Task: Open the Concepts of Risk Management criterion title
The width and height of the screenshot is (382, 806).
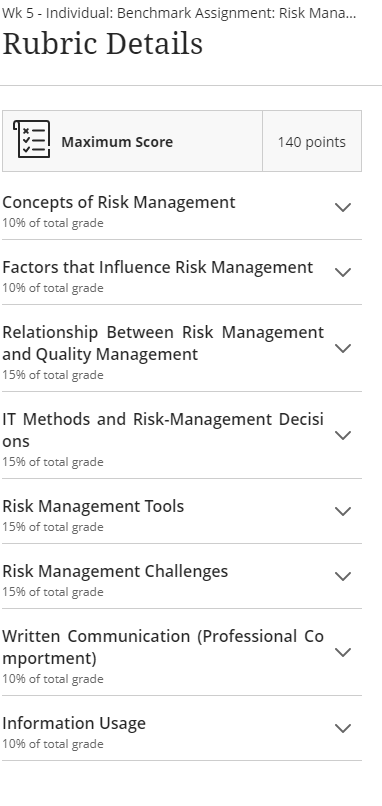Action: coord(119,203)
